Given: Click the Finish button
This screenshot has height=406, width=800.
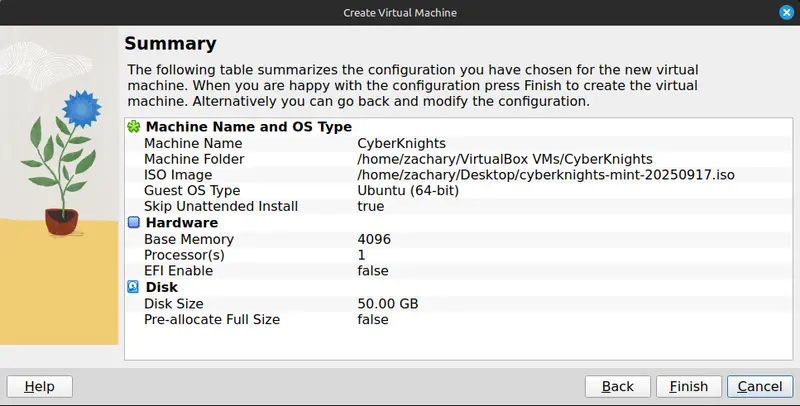Looking at the screenshot, I should pyautogui.click(x=689, y=387).
